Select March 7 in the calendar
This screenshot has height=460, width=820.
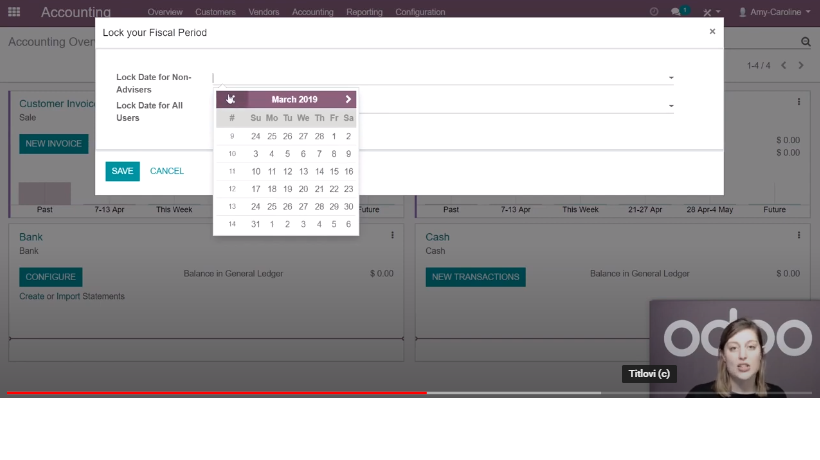(319, 154)
